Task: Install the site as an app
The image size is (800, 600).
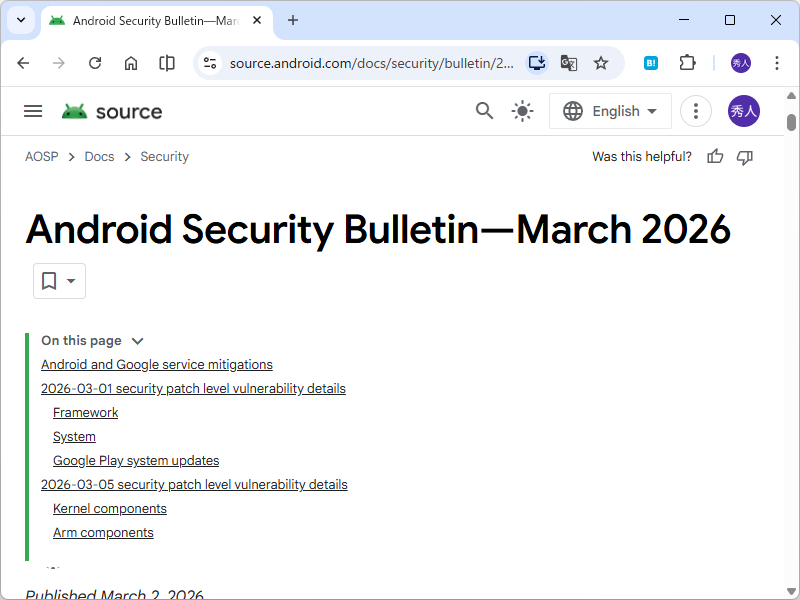Action: pos(536,62)
